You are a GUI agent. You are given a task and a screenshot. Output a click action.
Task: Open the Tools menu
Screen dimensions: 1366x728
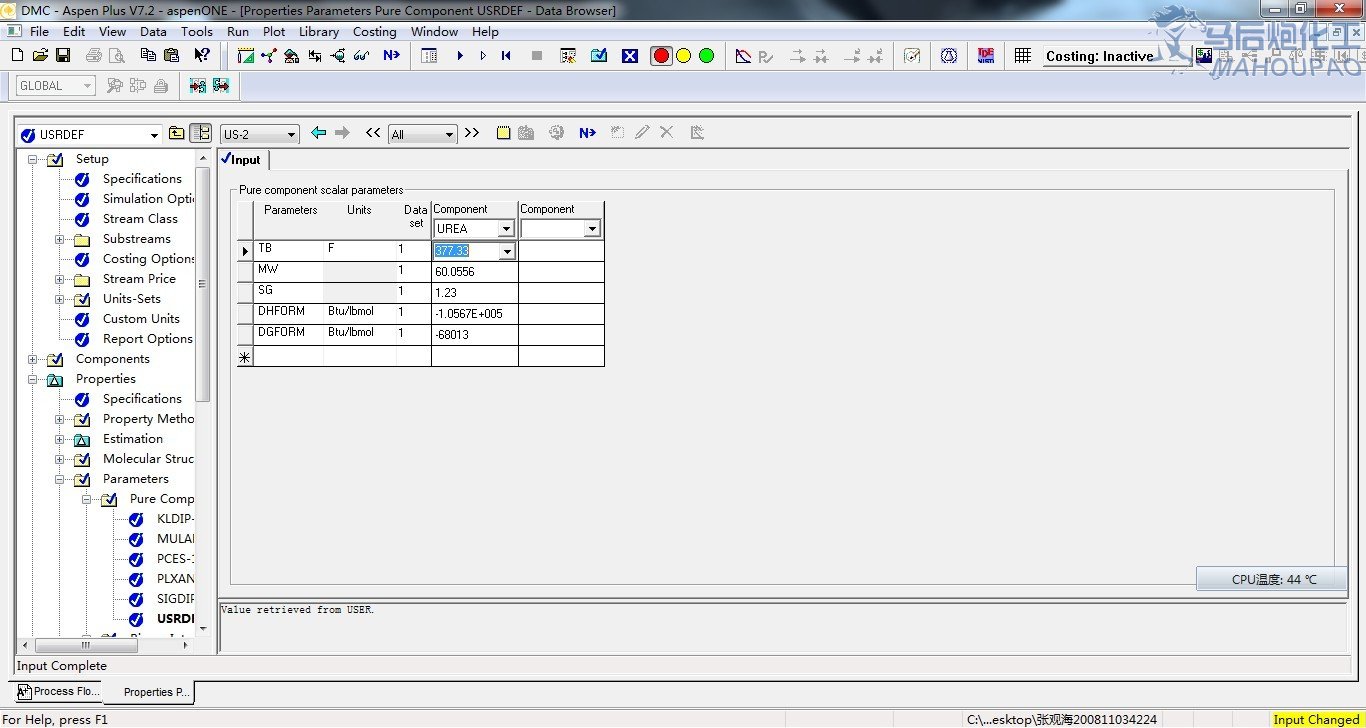click(x=197, y=31)
